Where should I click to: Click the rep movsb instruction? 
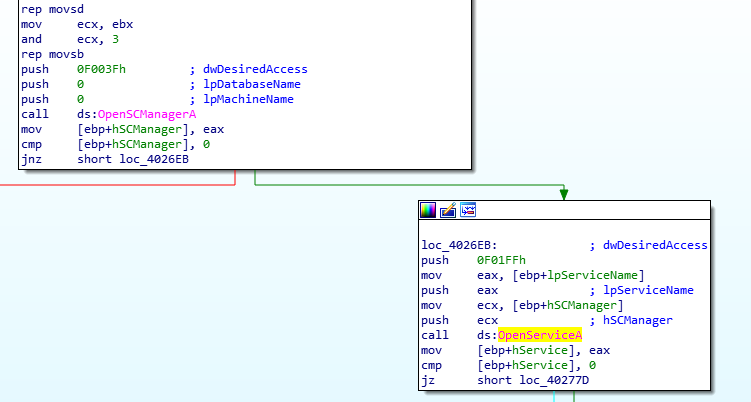(52, 54)
